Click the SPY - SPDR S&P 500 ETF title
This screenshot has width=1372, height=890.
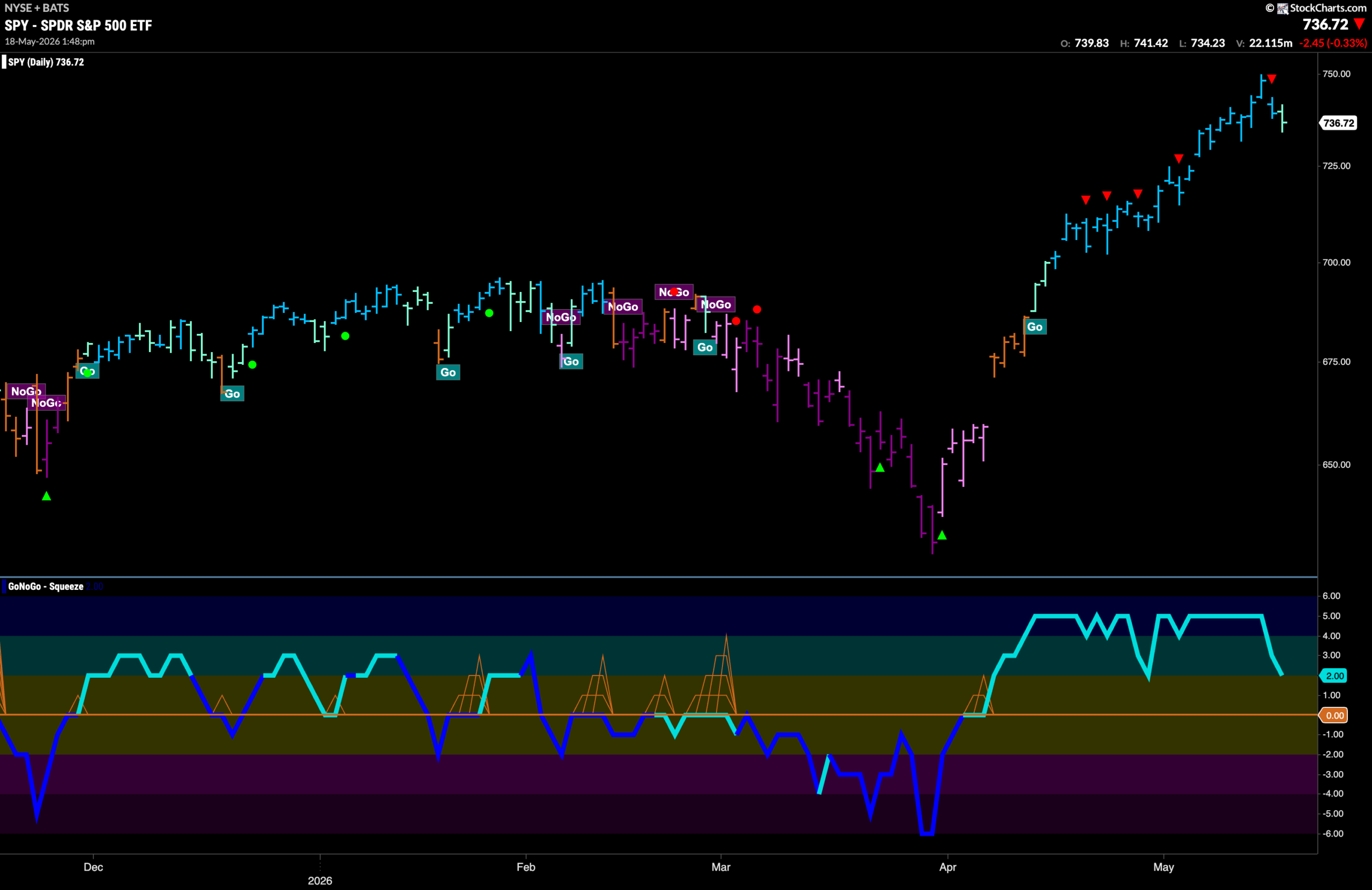pyautogui.click(x=78, y=25)
